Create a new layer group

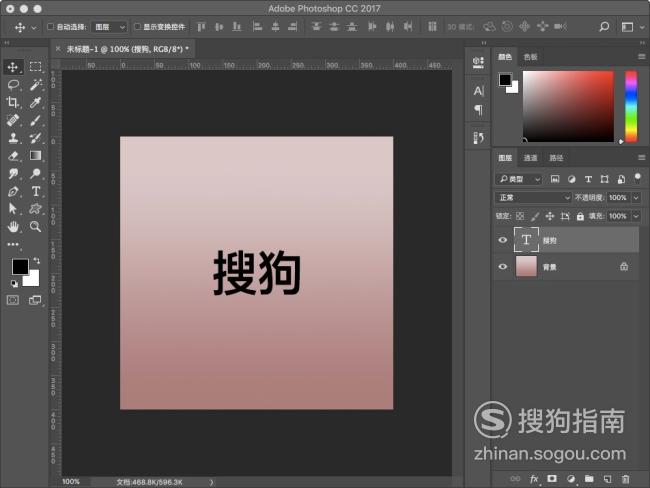pos(589,479)
